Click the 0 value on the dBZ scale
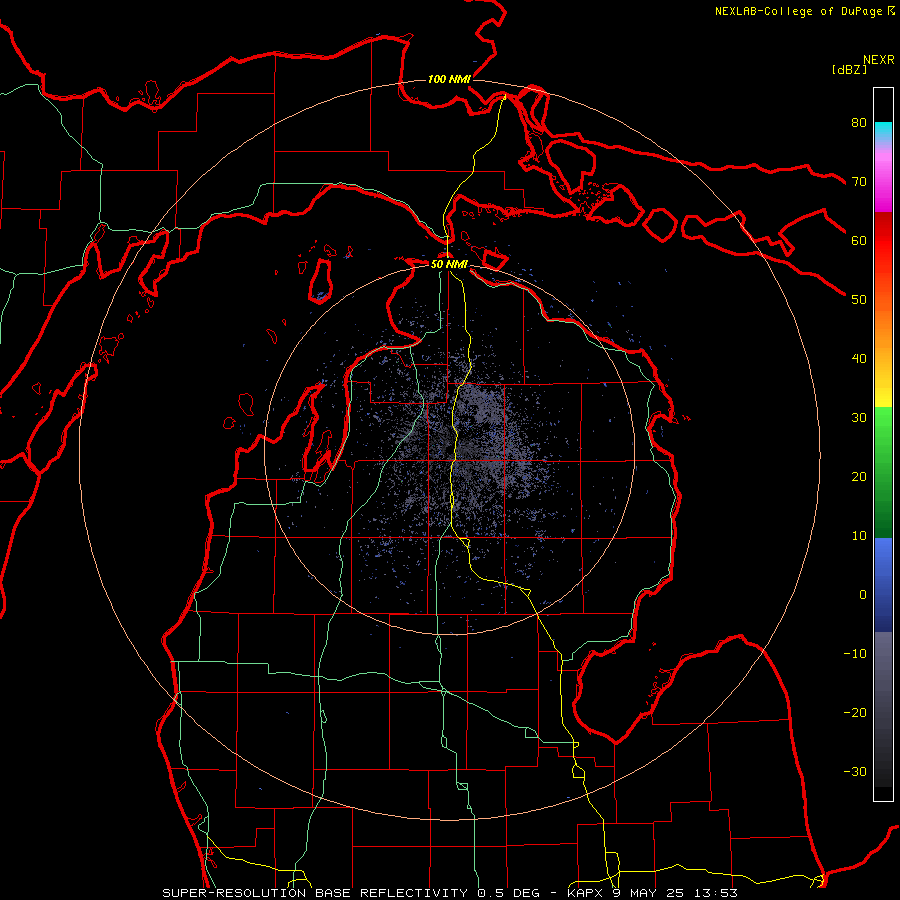The image size is (900, 900). [863, 595]
